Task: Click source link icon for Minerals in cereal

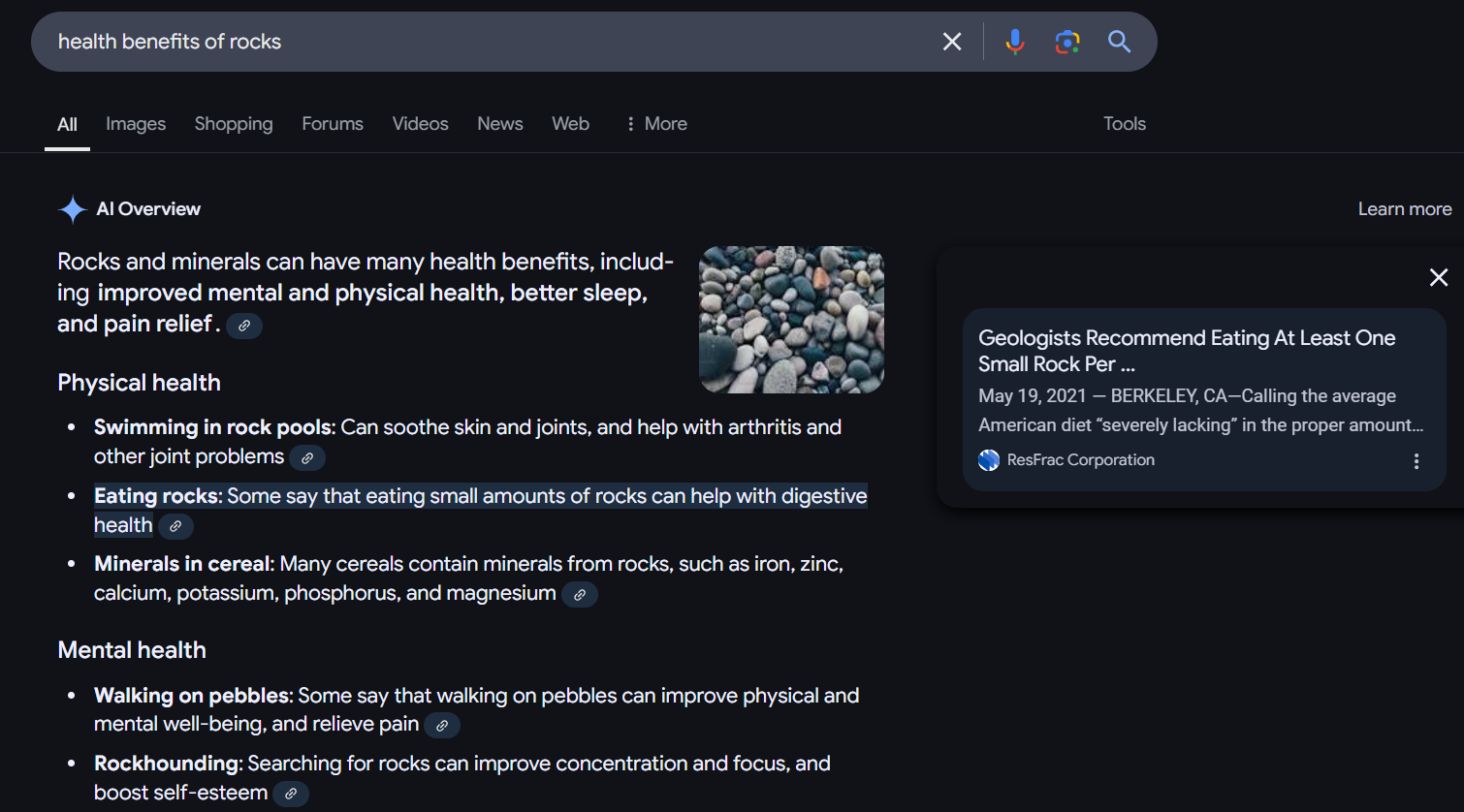Action: 580,595
